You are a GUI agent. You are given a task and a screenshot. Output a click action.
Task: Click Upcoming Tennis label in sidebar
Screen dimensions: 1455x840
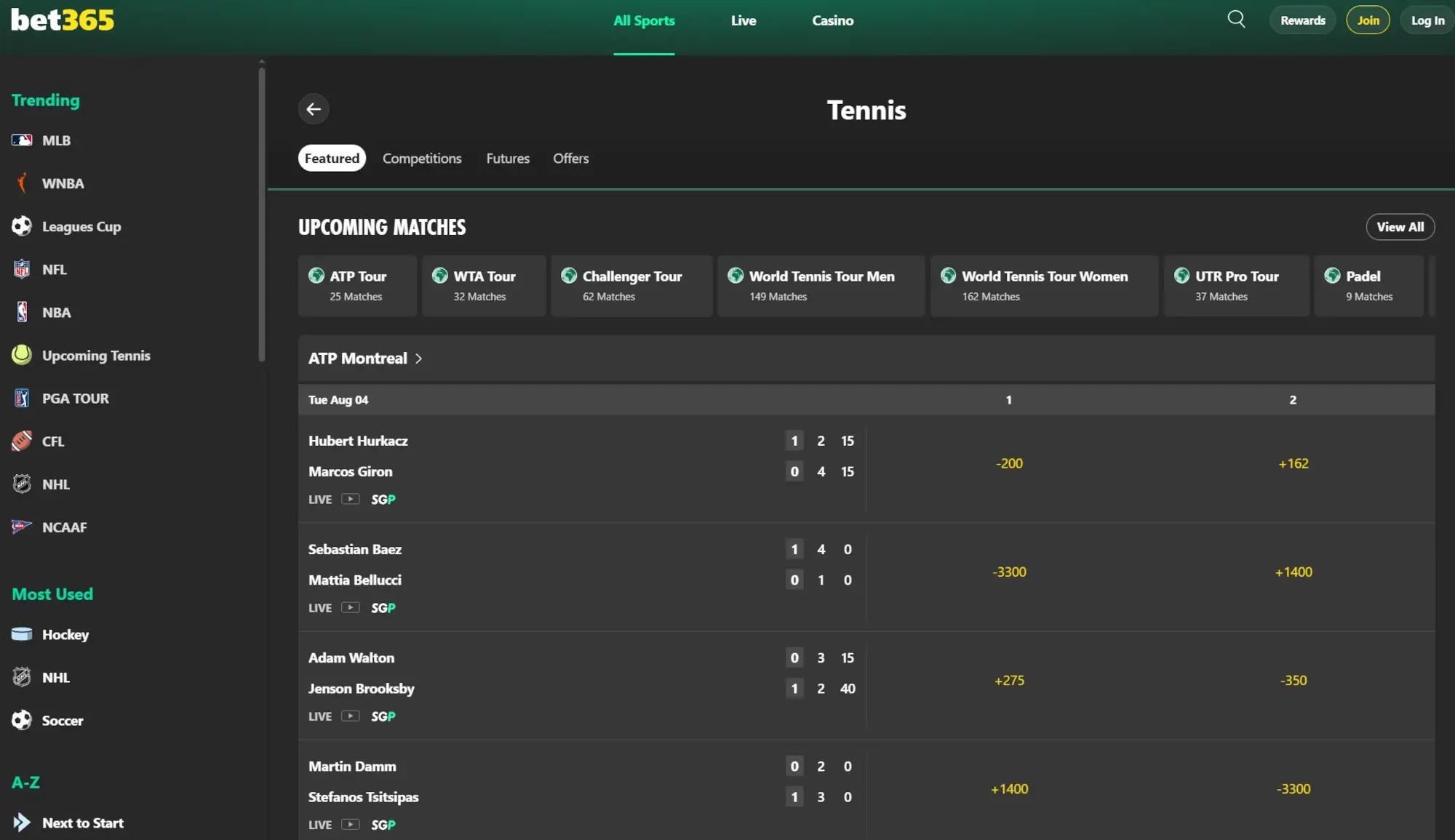click(x=96, y=355)
